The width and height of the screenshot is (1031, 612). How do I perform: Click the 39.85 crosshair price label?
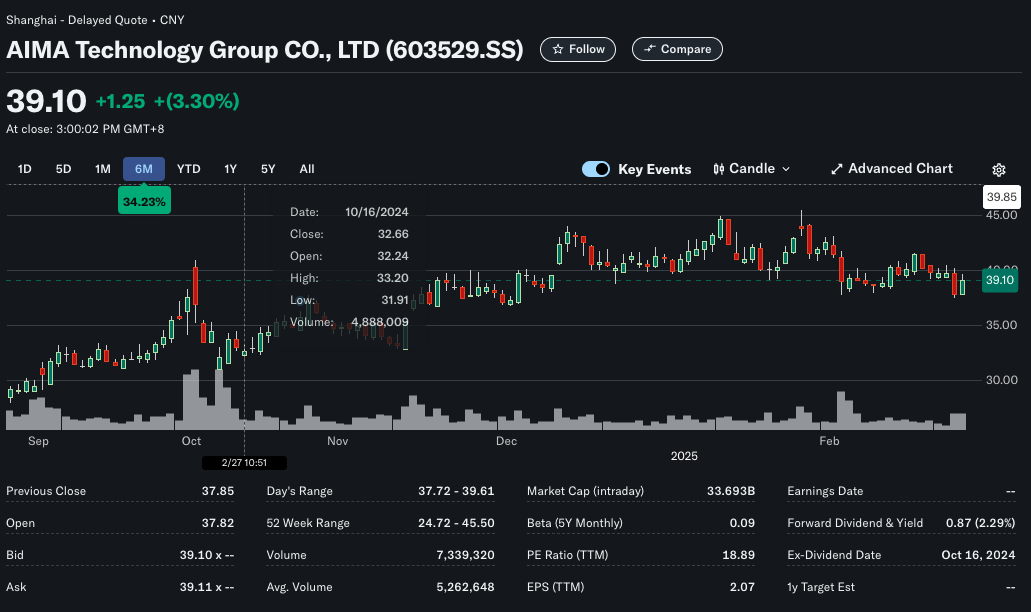1001,197
